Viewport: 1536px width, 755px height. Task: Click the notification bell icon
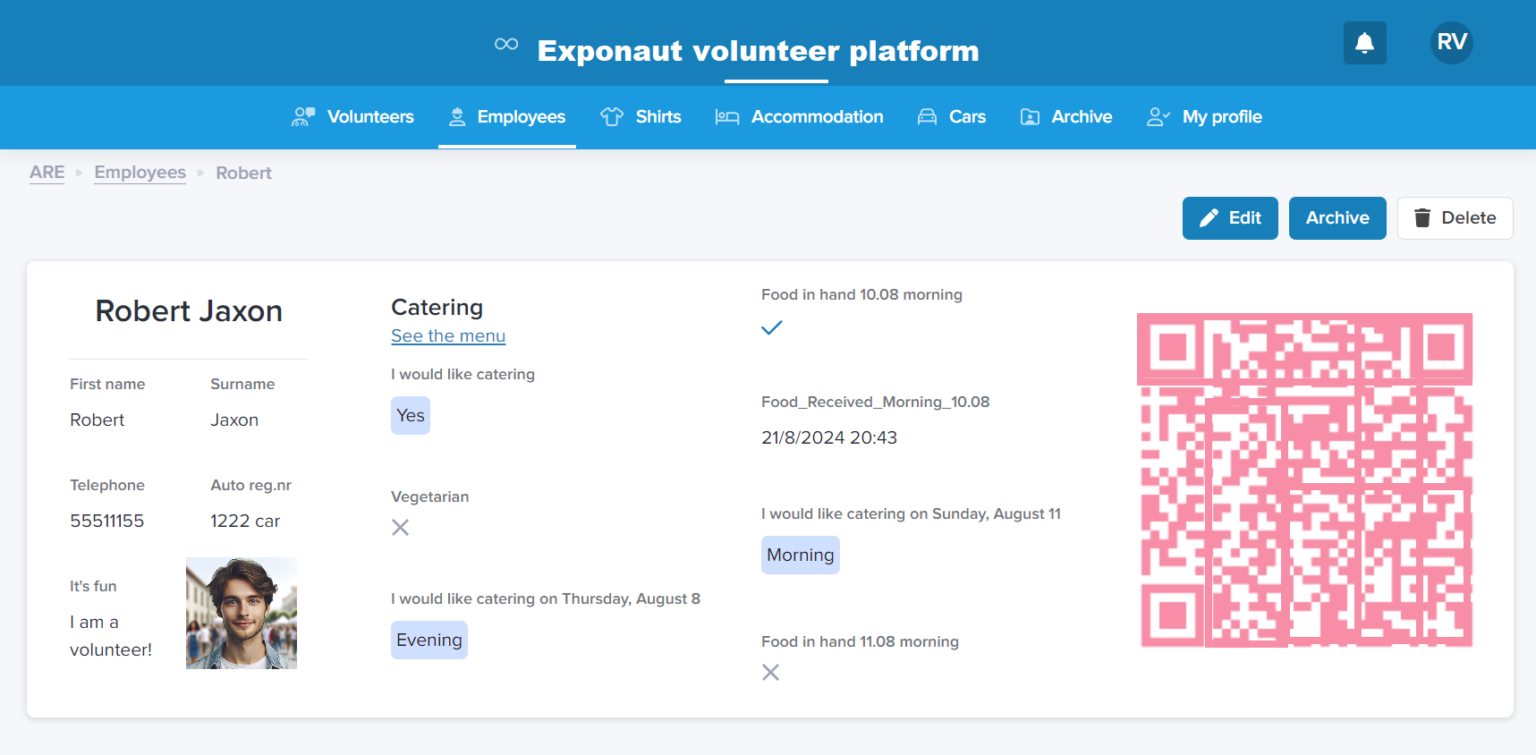pyautogui.click(x=1364, y=43)
